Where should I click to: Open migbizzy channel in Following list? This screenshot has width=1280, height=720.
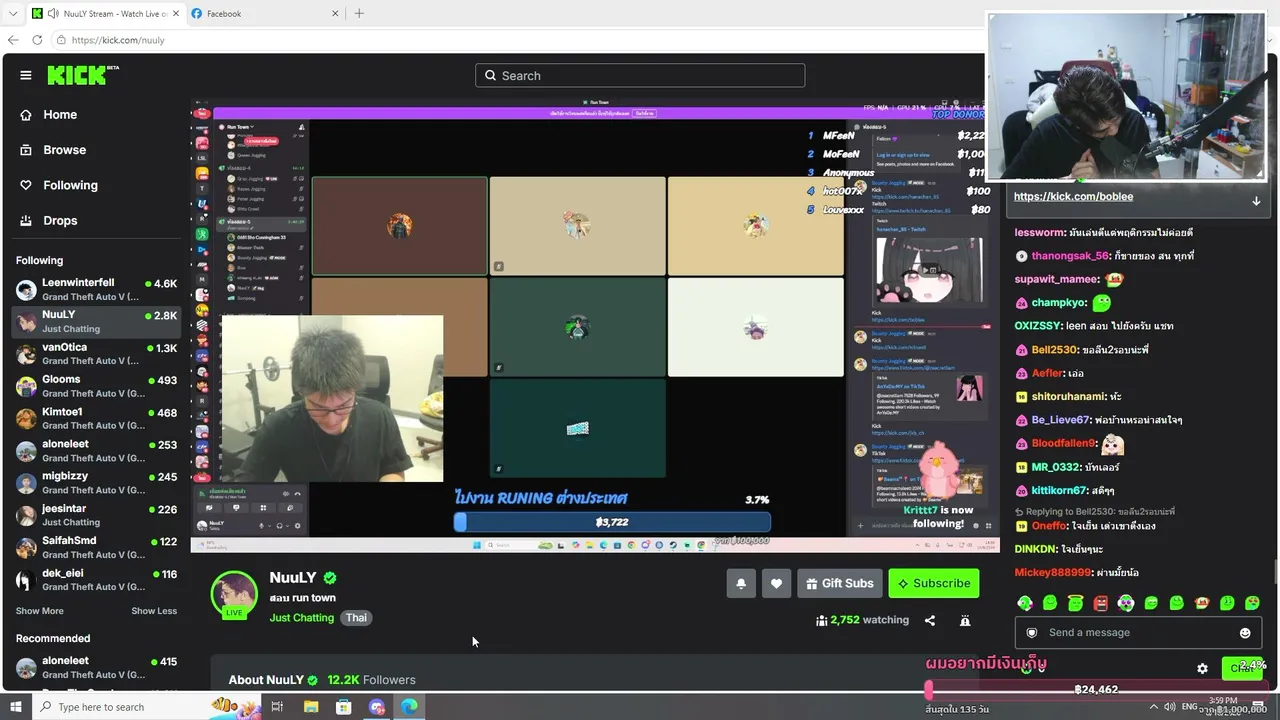pyautogui.click(x=96, y=483)
